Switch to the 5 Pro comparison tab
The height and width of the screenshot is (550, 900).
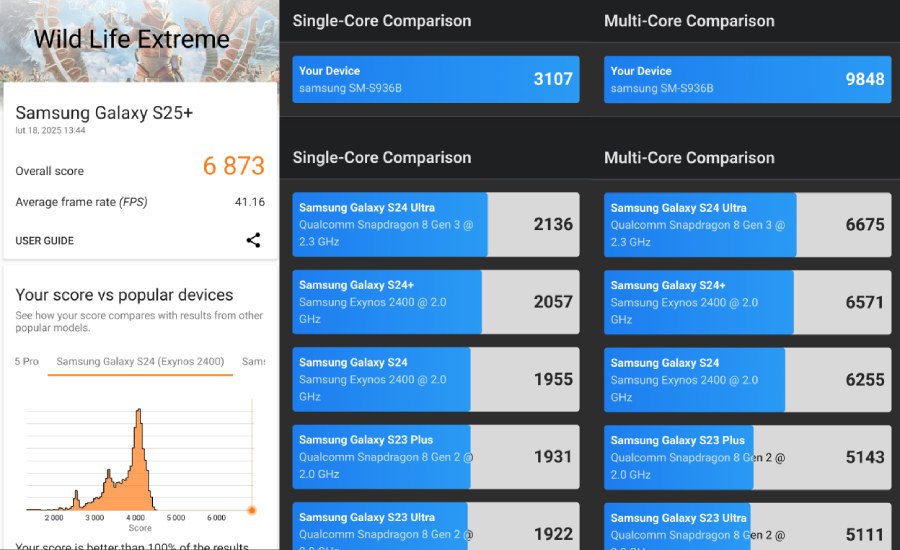27,361
